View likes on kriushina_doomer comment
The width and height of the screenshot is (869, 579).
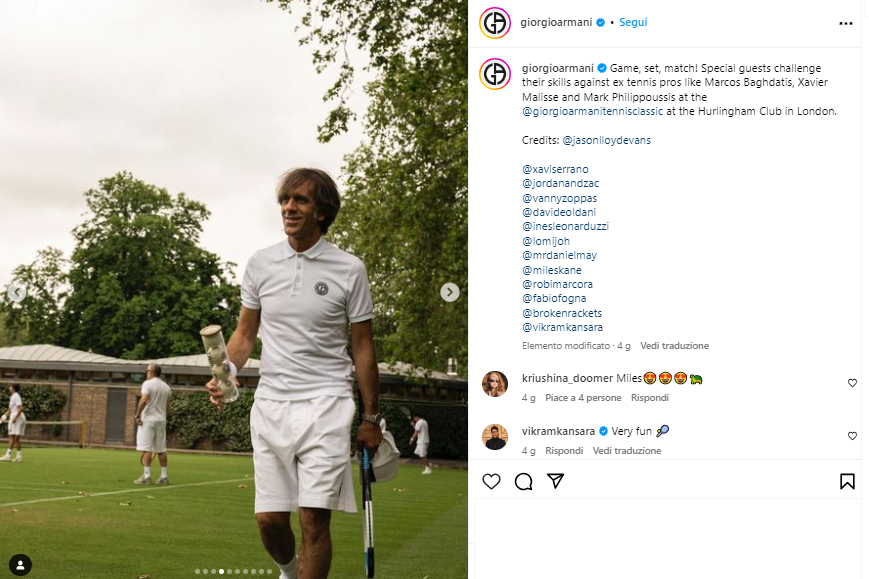point(584,398)
